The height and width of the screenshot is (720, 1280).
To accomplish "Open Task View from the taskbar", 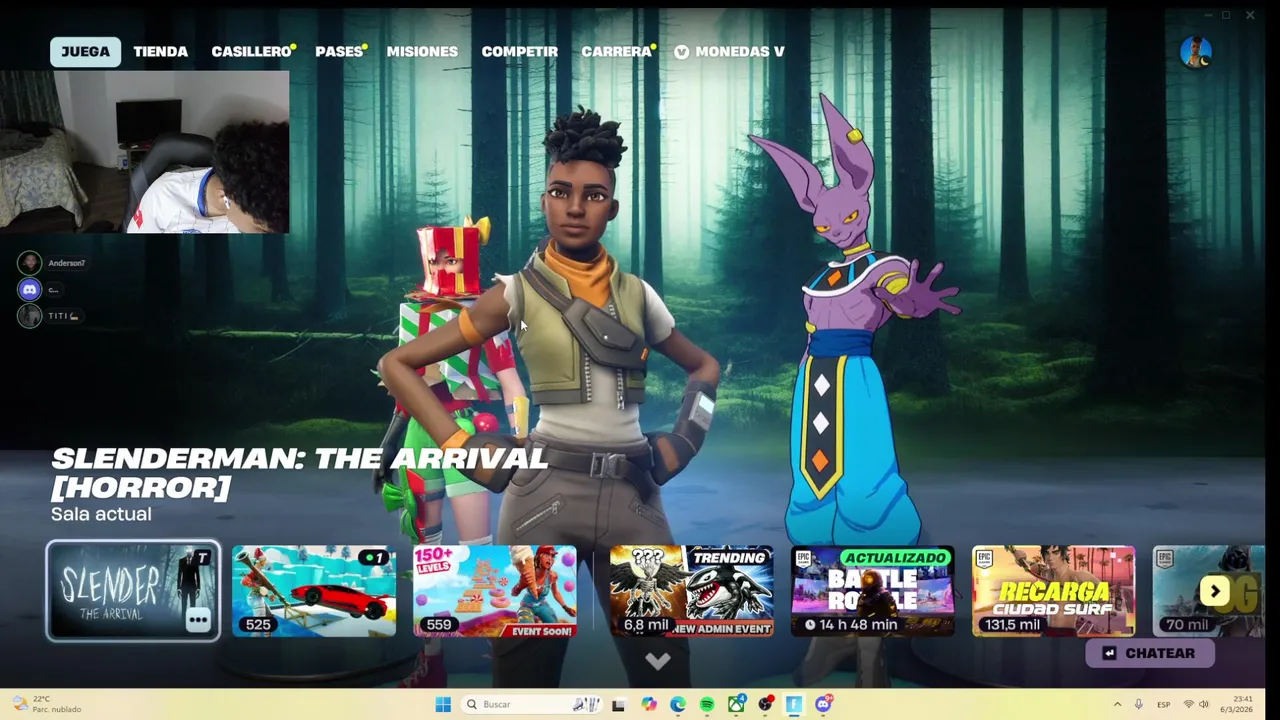I will [x=618, y=704].
